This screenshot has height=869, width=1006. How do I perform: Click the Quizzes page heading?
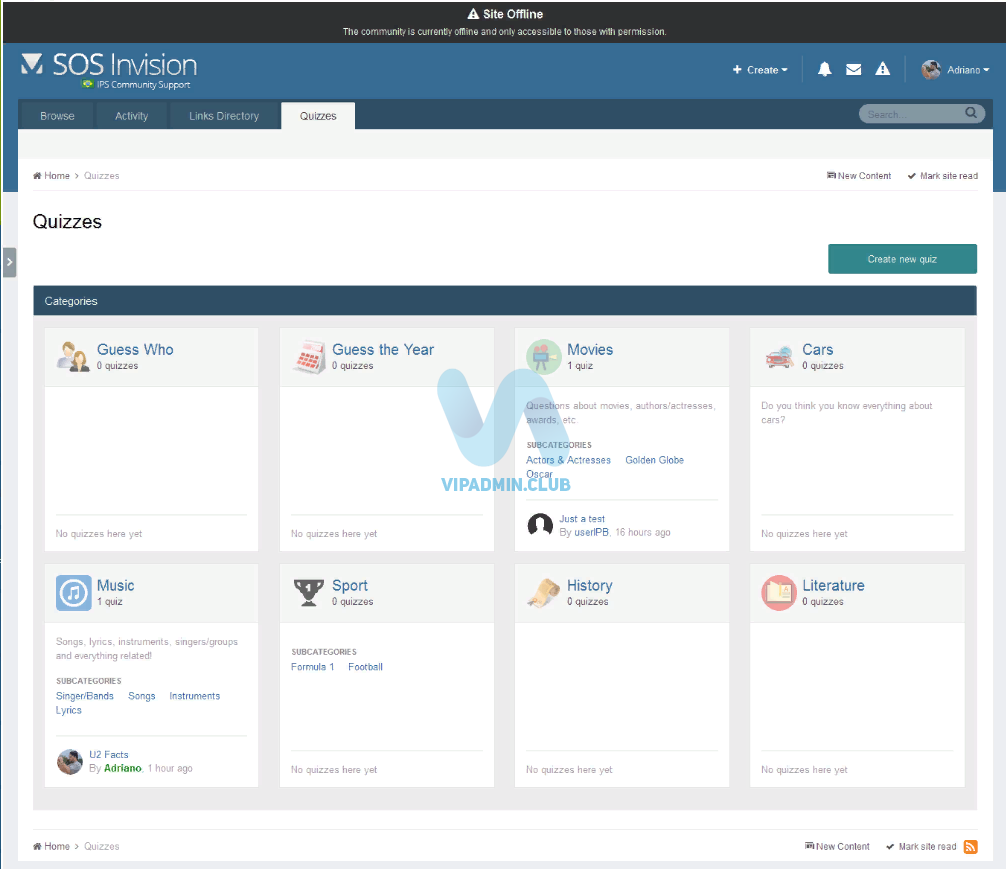67,221
